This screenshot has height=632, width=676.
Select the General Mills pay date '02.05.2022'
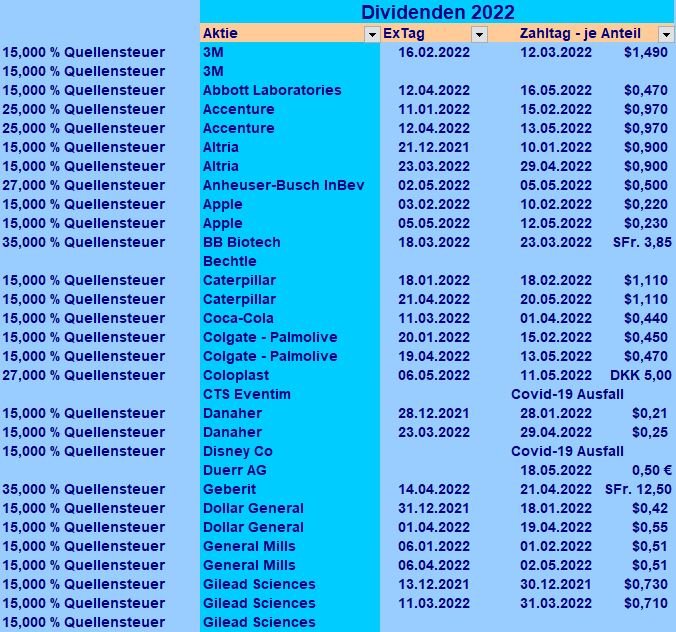pyautogui.click(x=556, y=565)
